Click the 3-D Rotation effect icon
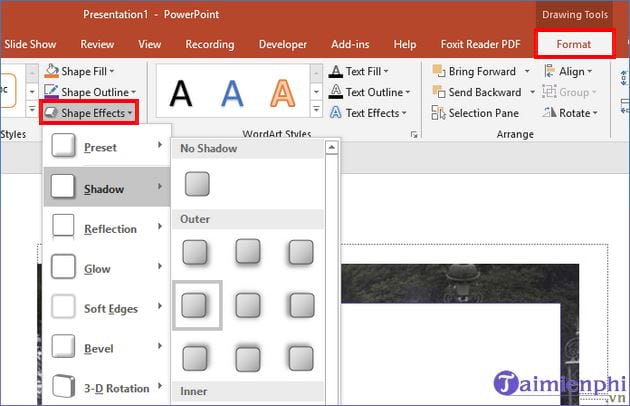 [63, 386]
